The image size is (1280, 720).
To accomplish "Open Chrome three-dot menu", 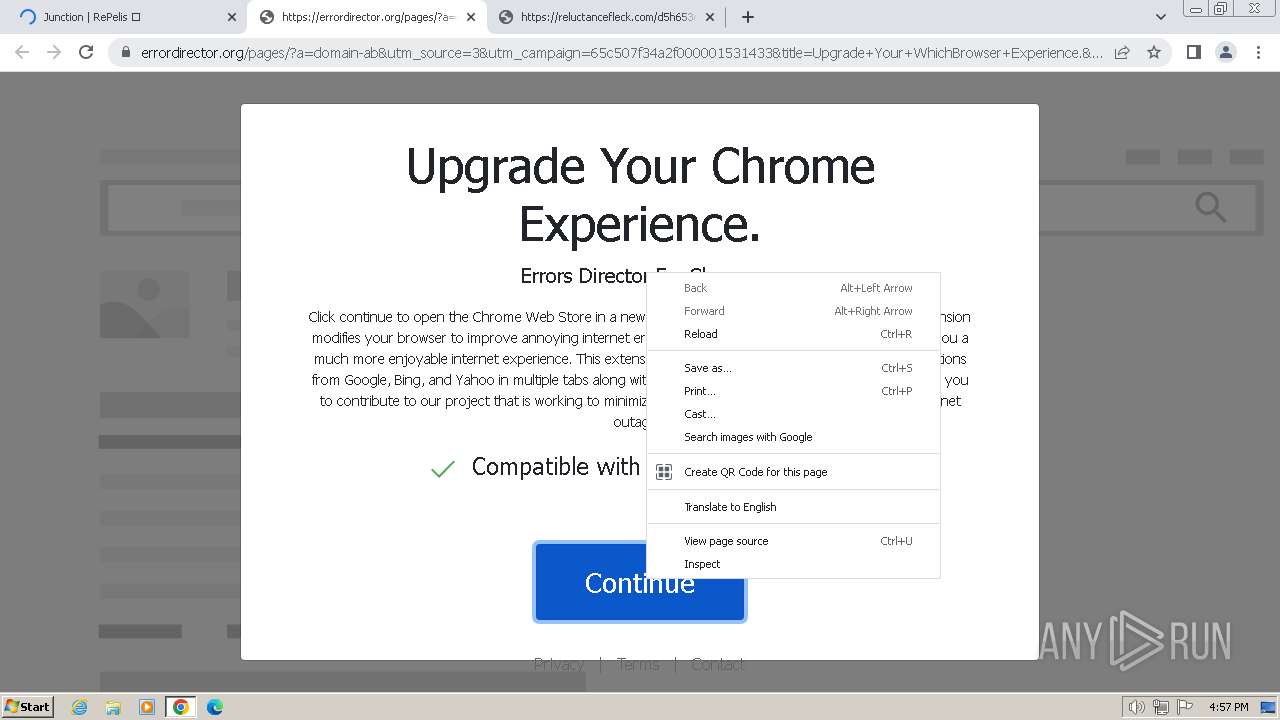I will click(x=1258, y=52).
